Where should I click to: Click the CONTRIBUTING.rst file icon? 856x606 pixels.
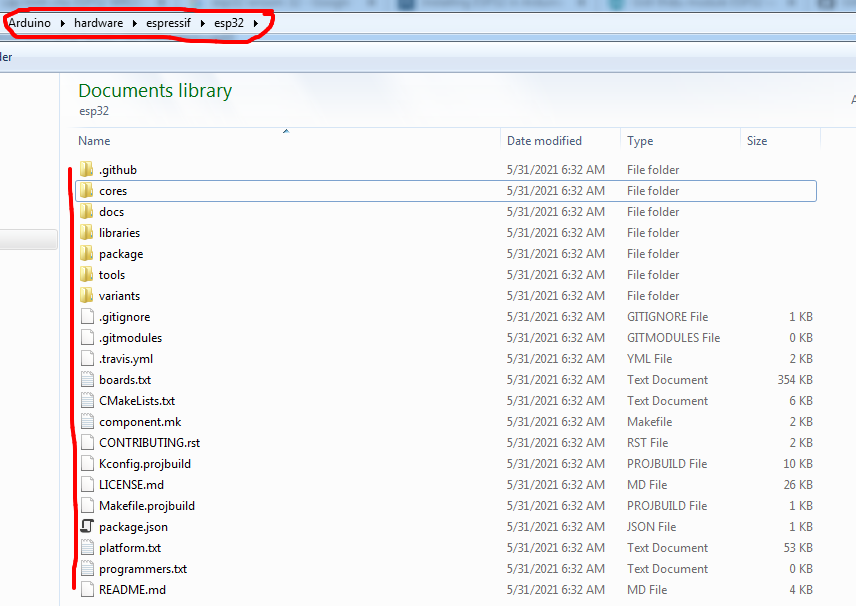point(87,443)
